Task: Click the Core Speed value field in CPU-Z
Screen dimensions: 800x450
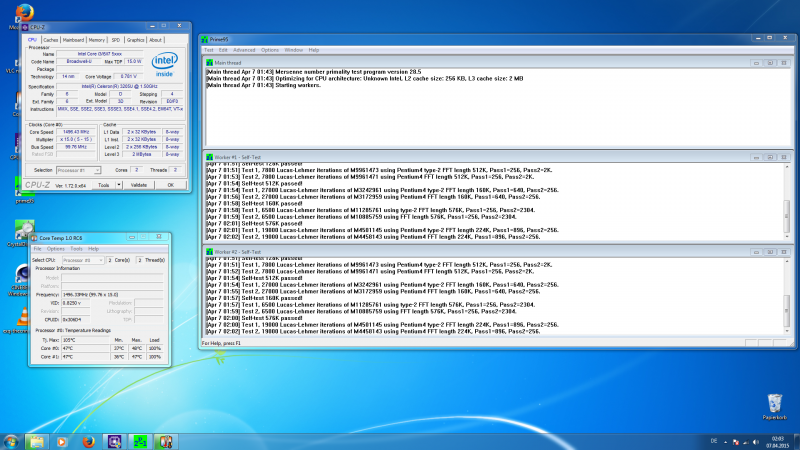Action: coord(76,132)
